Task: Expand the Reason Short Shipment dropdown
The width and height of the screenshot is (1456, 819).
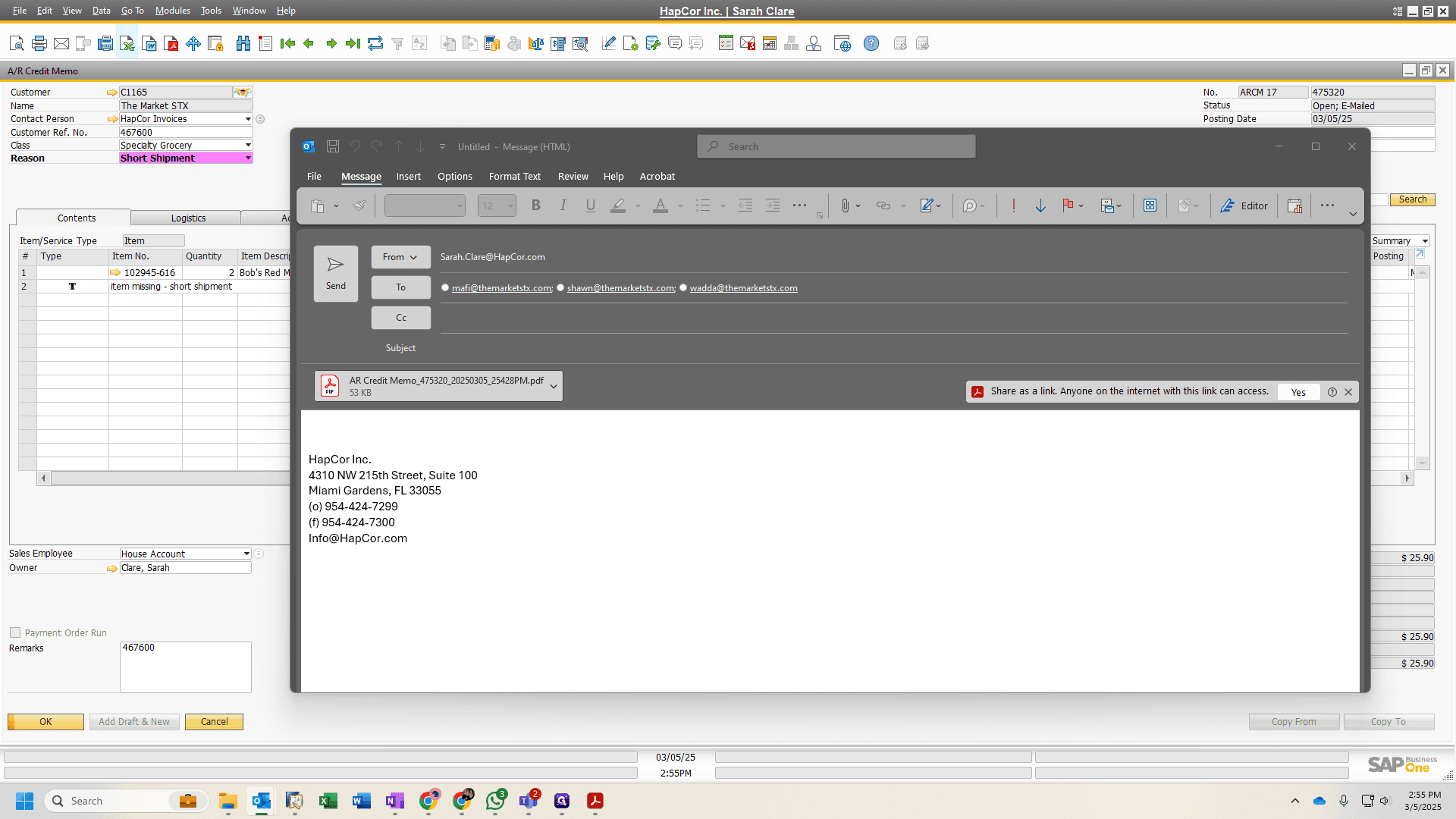Action: click(x=248, y=158)
